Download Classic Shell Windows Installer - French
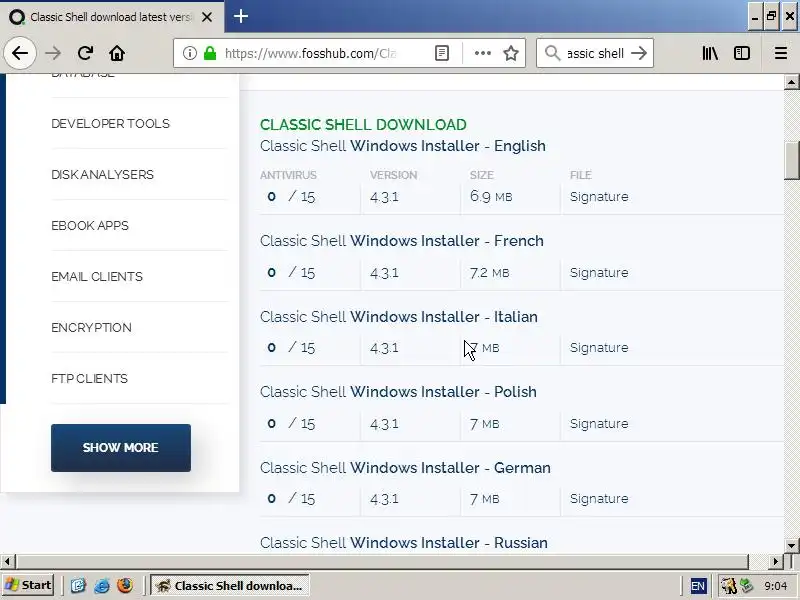 [402, 241]
